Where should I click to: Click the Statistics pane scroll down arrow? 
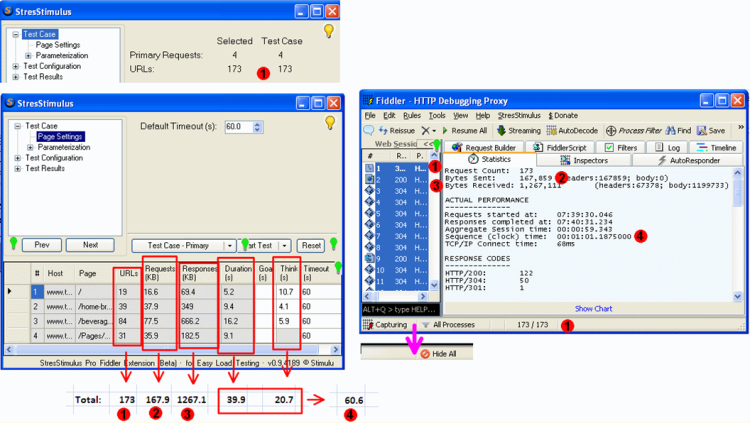pos(737,297)
